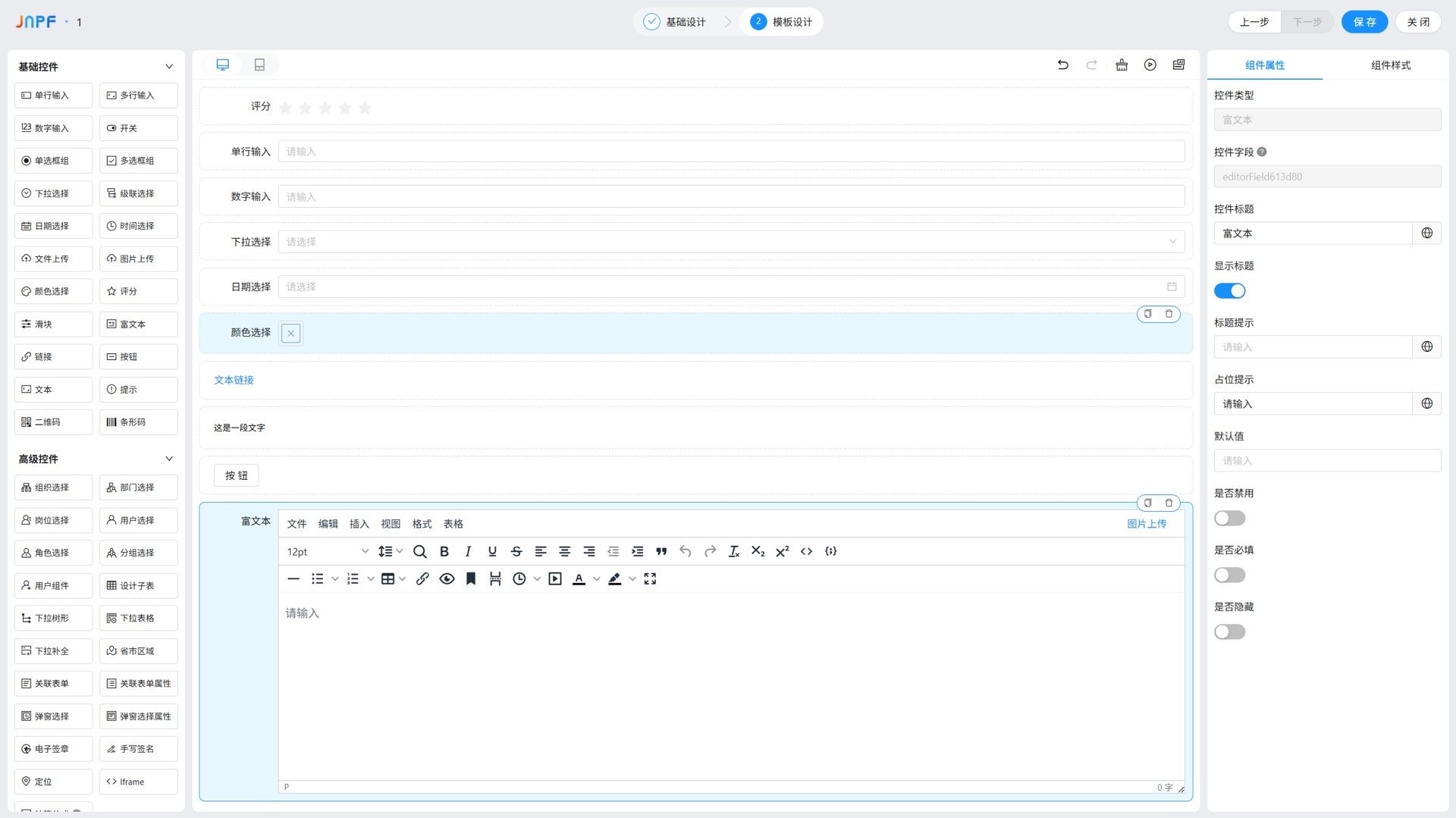The height and width of the screenshot is (818, 1456).
Task: Select the fifth rating star
Action: [365, 108]
